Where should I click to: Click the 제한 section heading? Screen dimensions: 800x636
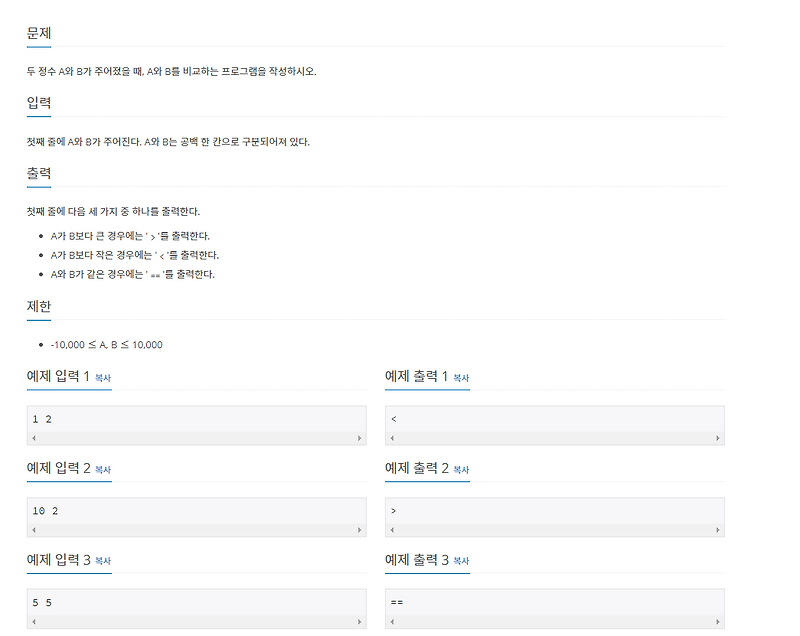(x=37, y=306)
